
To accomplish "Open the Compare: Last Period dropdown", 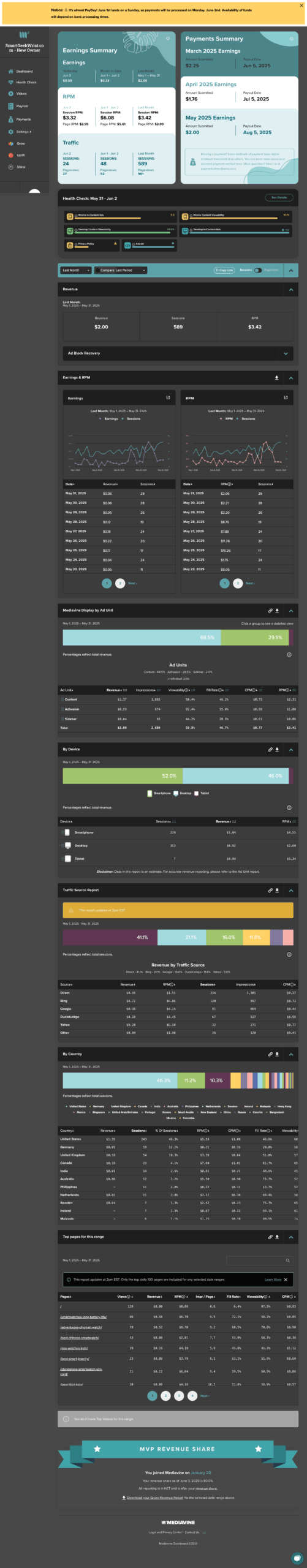I will [x=121, y=270].
